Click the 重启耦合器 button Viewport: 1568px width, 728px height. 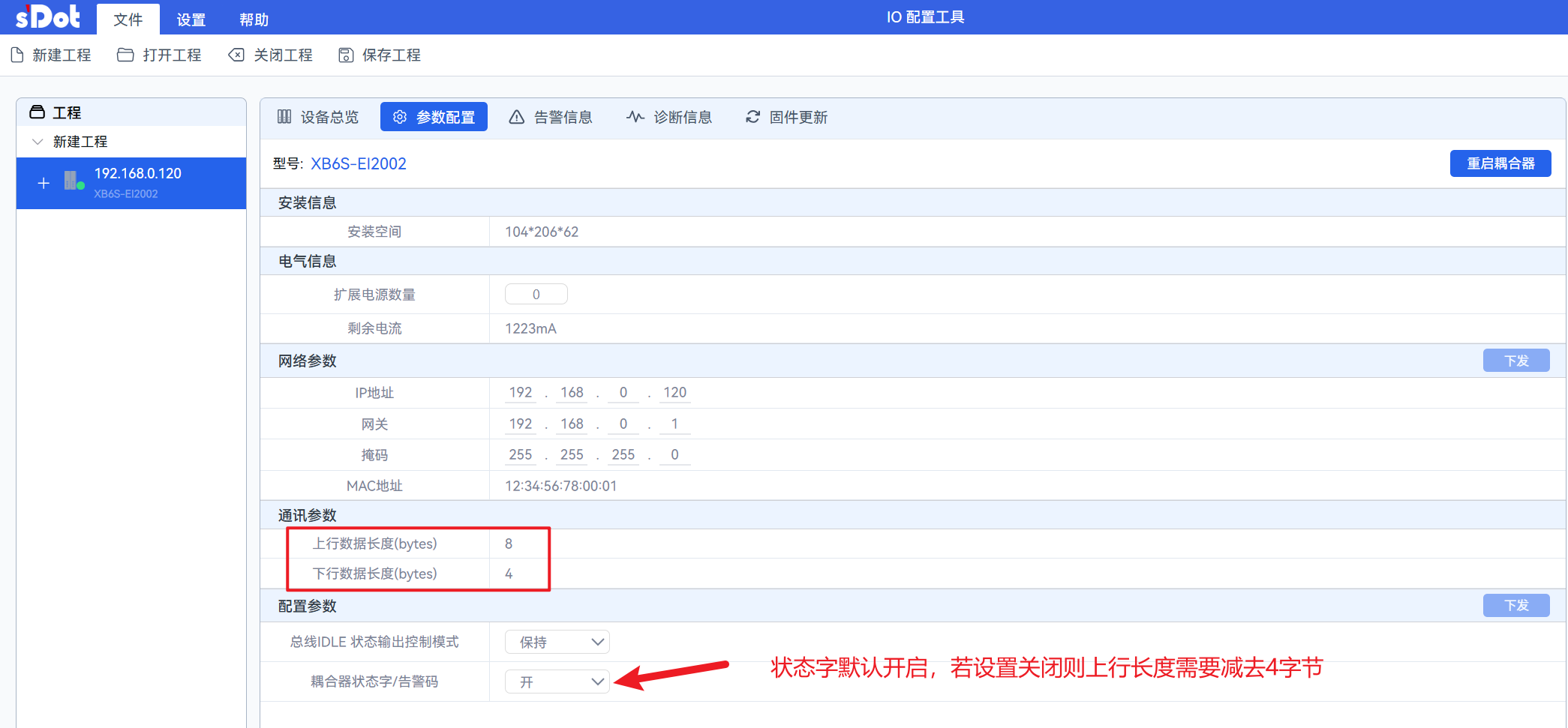[1500, 163]
